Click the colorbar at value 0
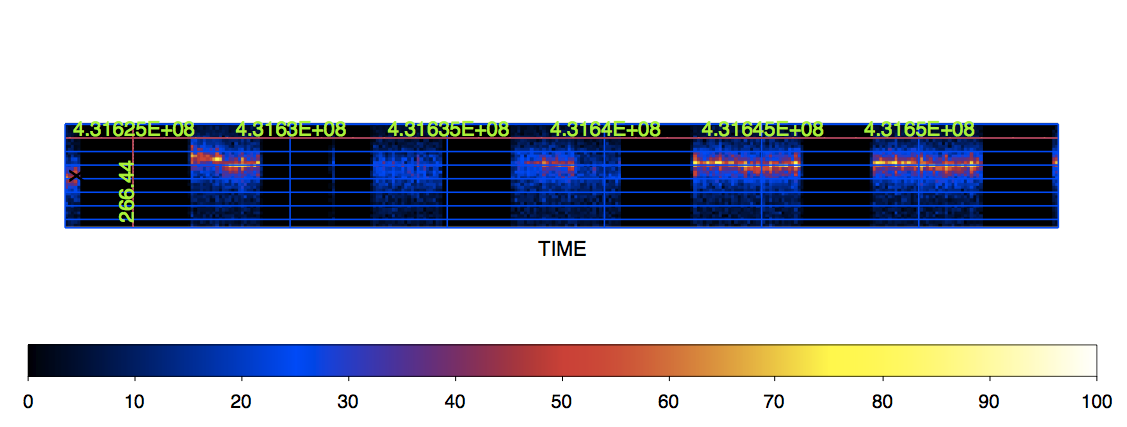This screenshot has height=427, width=1127. (29, 361)
